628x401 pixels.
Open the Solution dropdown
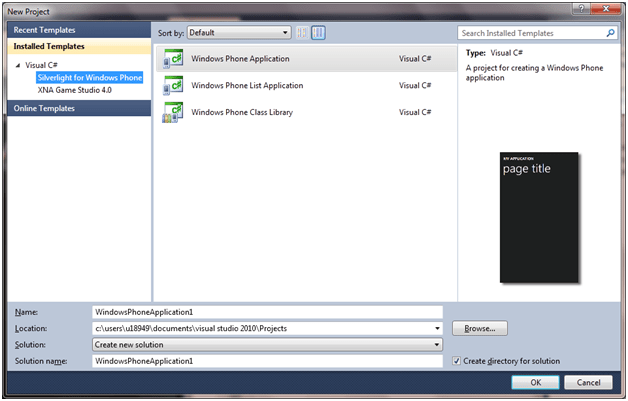pyautogui.click(x=438, y=344)
